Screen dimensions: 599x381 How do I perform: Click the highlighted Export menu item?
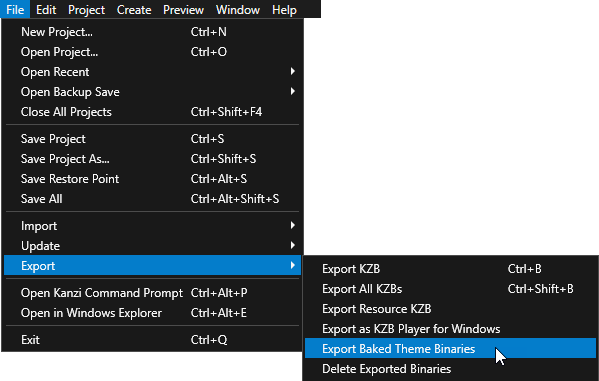click(x=152, y=265)
